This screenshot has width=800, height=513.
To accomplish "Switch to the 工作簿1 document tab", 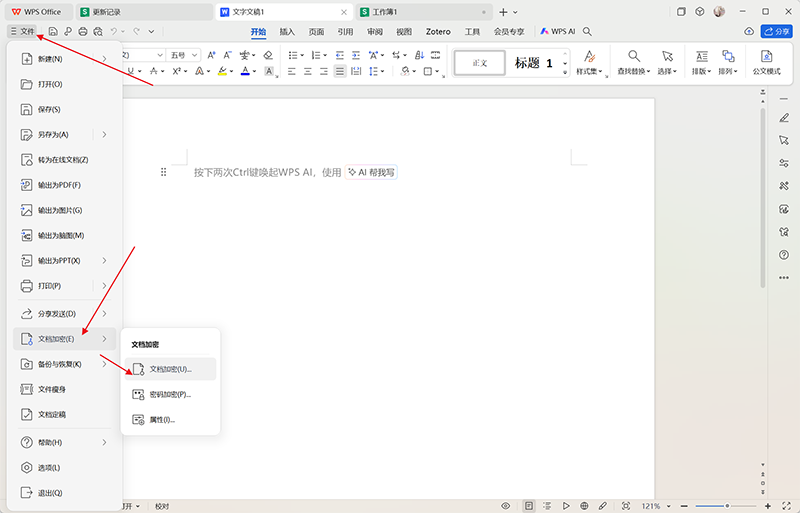I will pos(422,11).
